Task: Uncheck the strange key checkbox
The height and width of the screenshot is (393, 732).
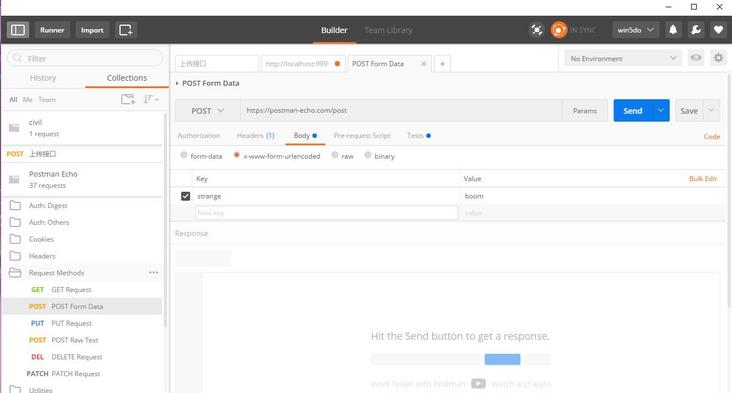Action: tap(185, 196)
